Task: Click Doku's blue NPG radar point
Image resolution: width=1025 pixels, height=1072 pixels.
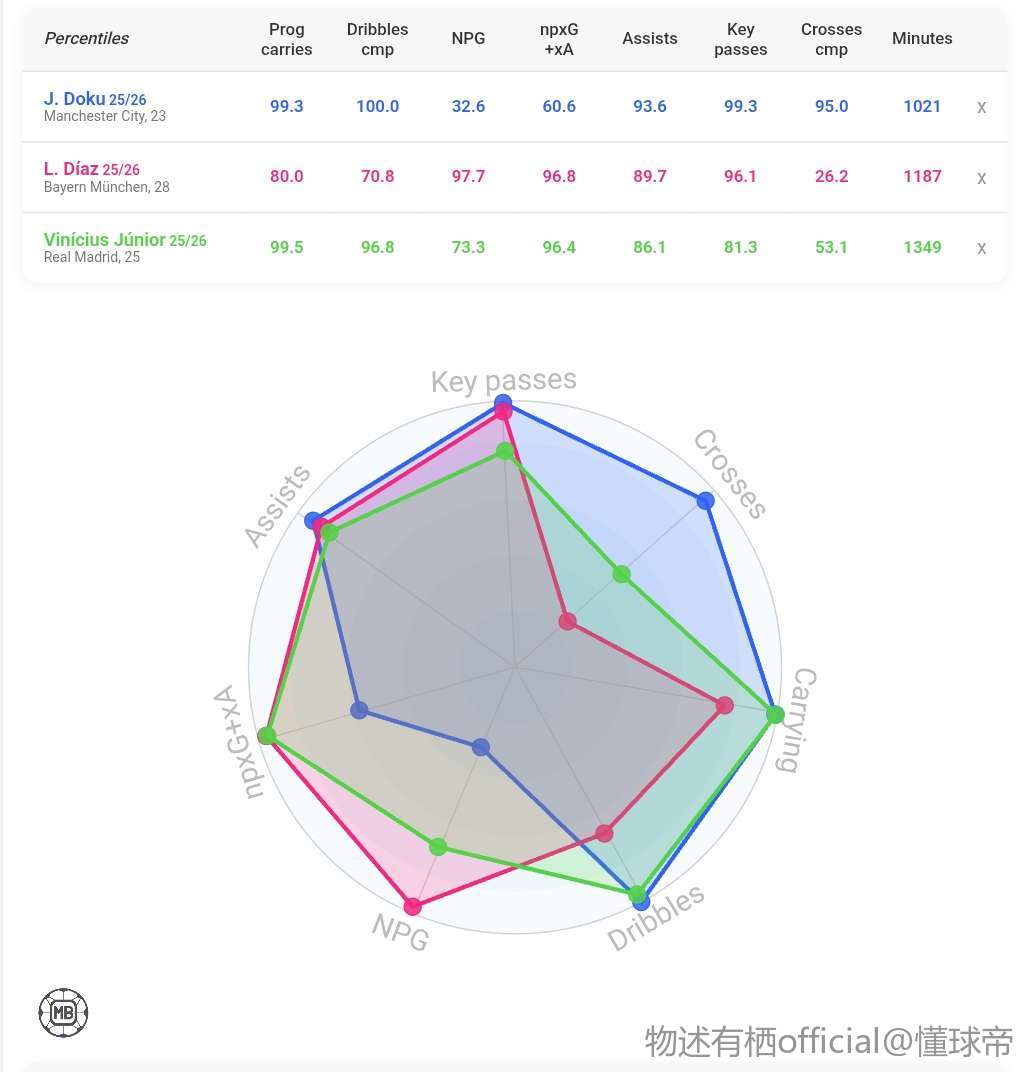Action: click(481, 747)
